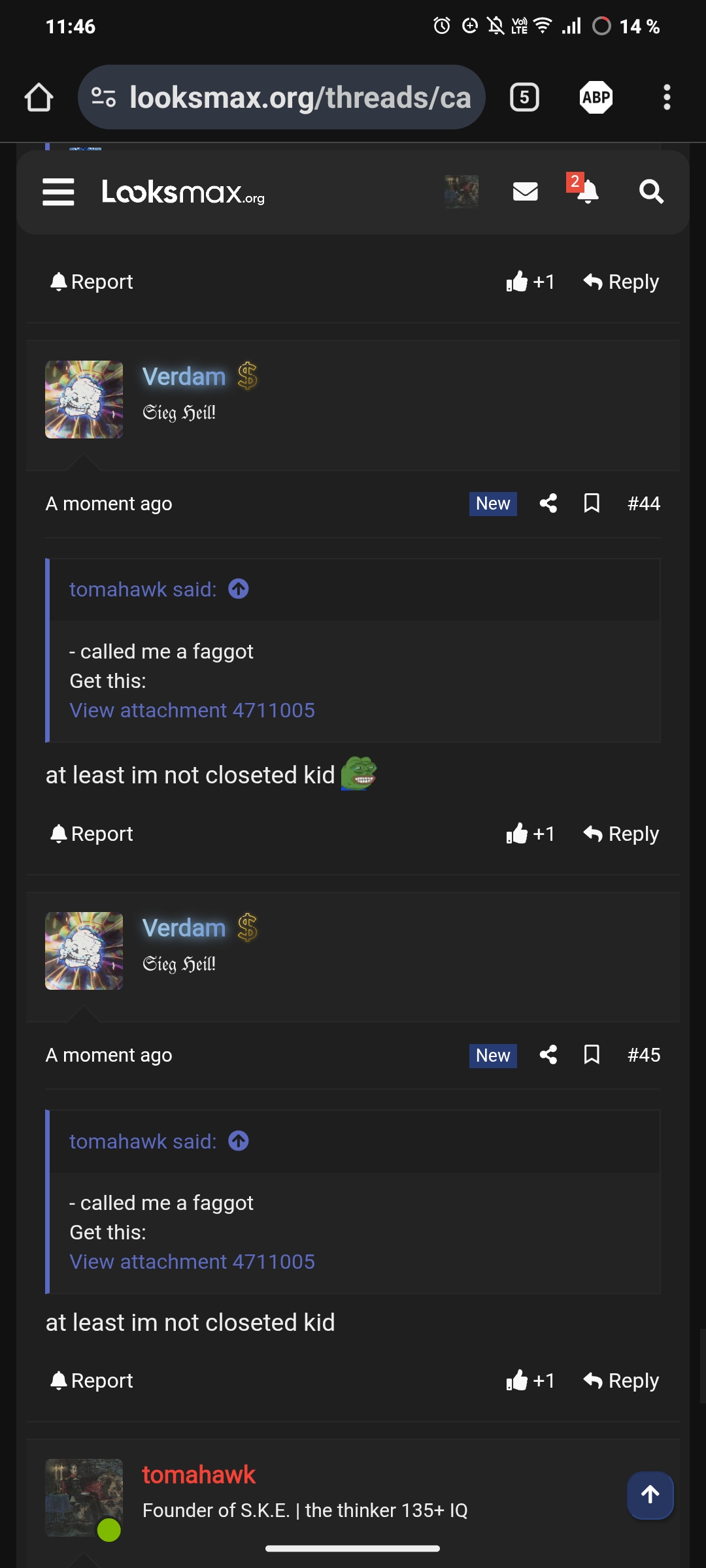Open your private messages inbox
Screen dimensions: 706x1568
[x=524, y=191]
